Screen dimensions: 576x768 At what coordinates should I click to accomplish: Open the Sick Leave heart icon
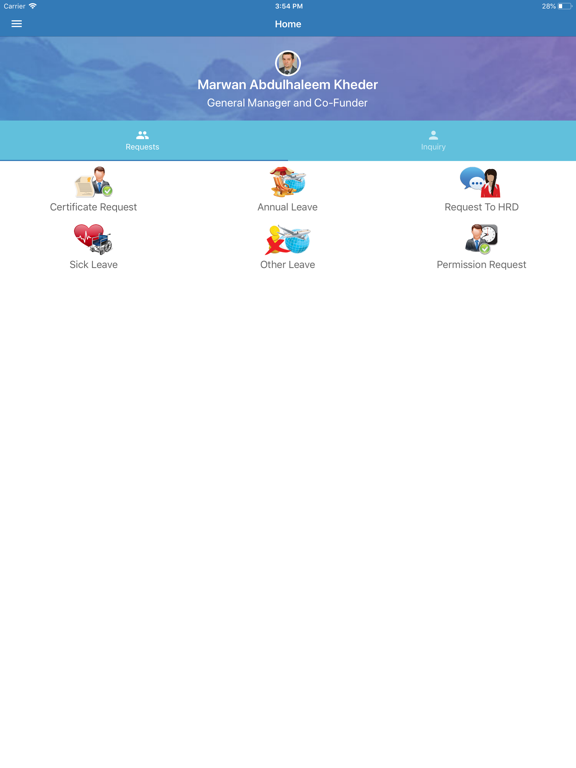pos(93,239)
